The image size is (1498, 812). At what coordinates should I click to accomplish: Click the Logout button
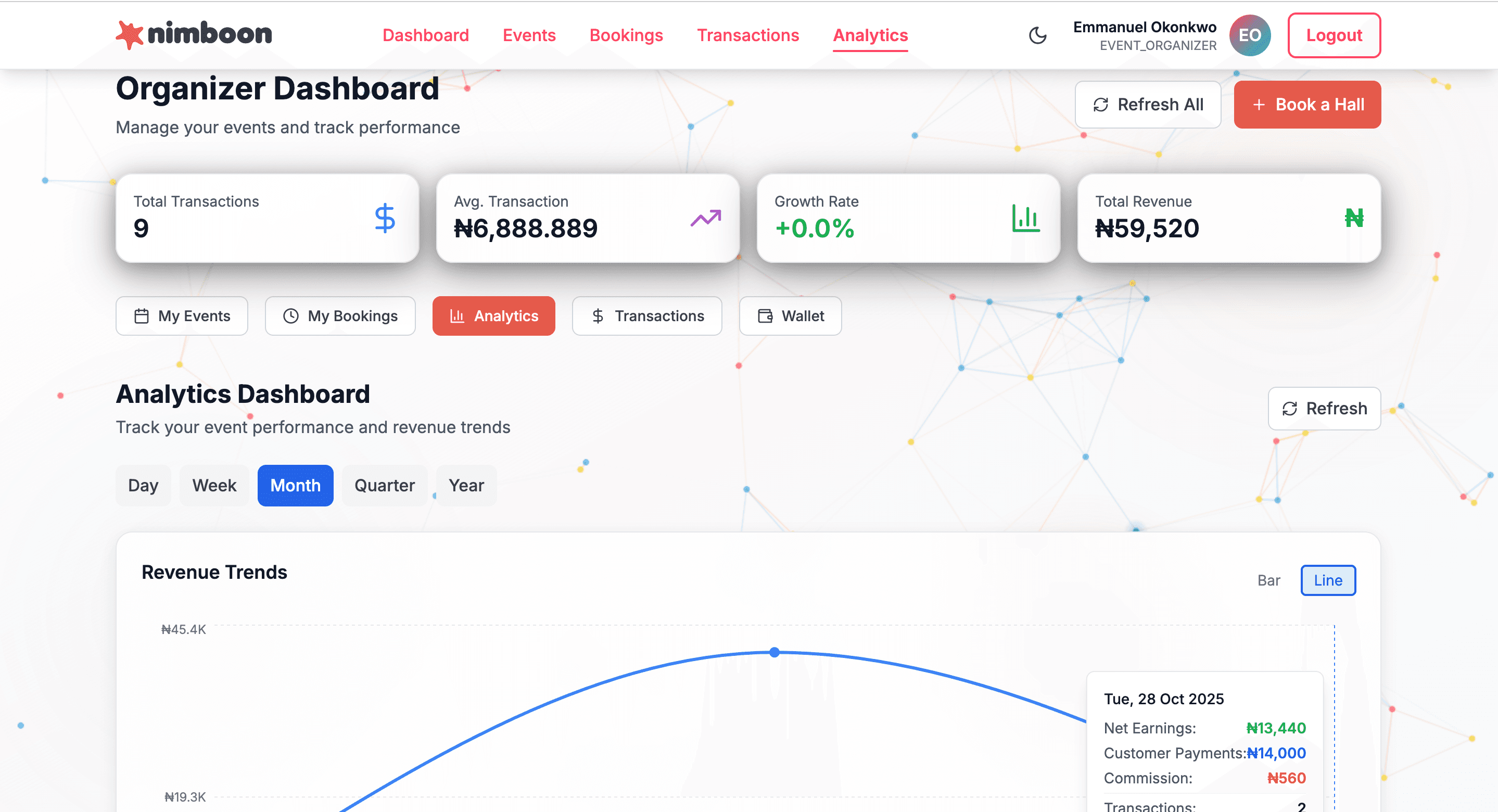(1334, 35)
